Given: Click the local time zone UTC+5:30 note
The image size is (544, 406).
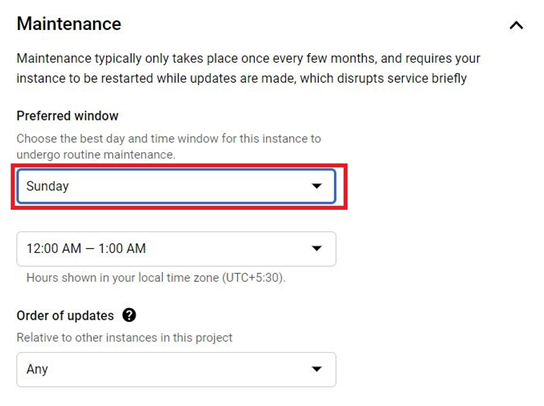Looking at the screenshot, I should point(156,278).
